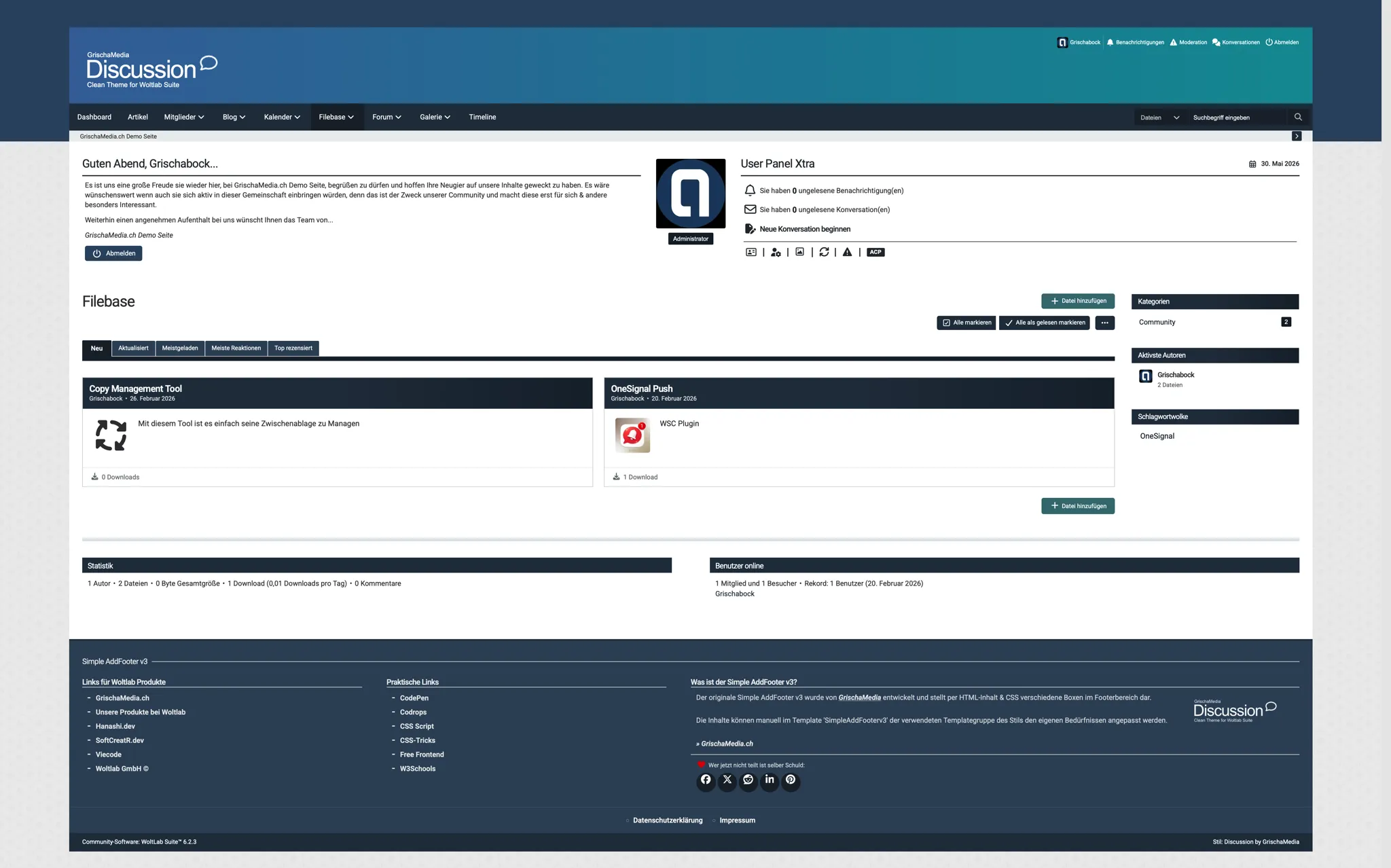
Task: Click the GrischaMedia Discussion header logo
Action: [x=151, y=71]
